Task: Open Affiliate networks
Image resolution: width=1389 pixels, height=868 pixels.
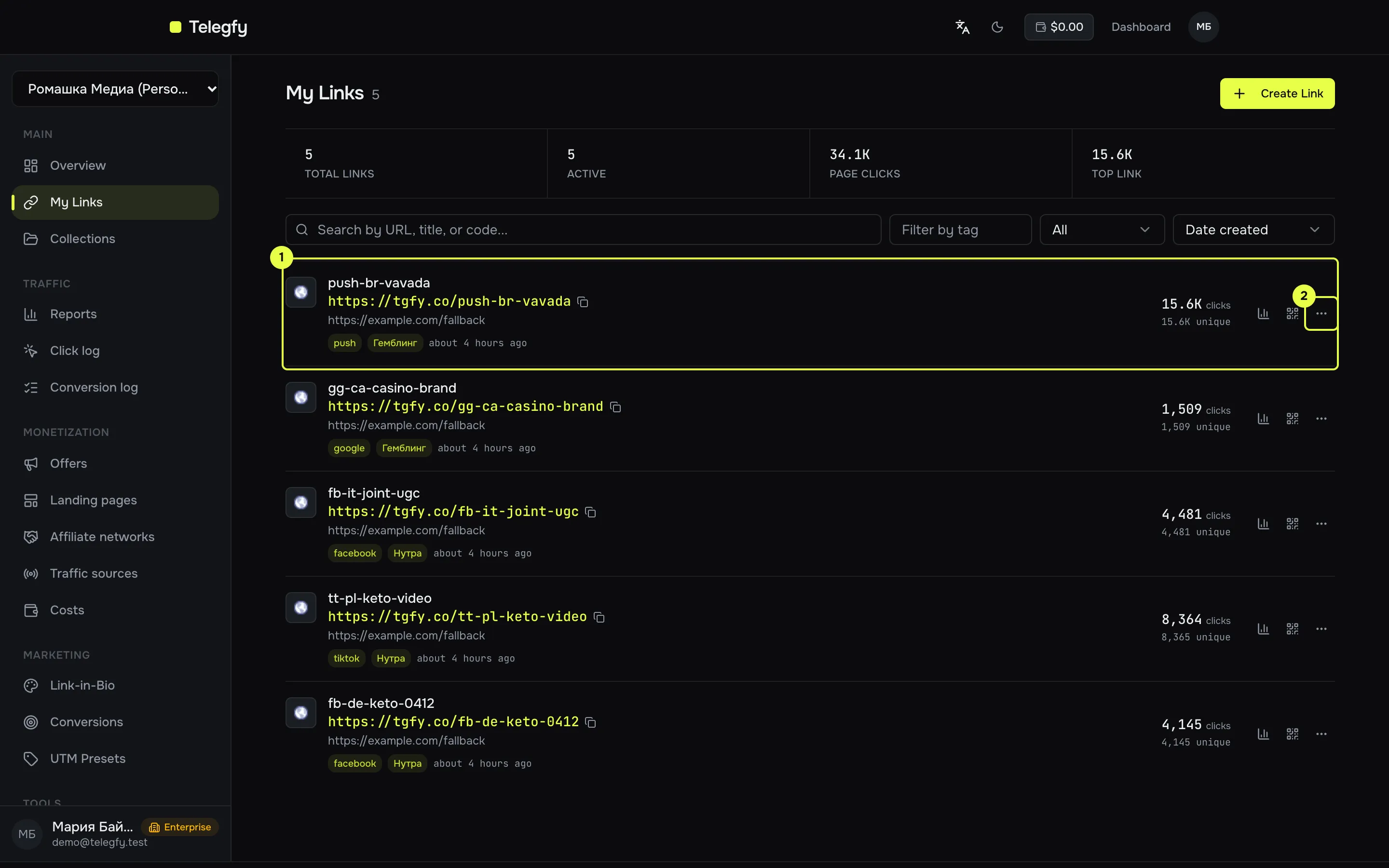Action: click(115, 537)
